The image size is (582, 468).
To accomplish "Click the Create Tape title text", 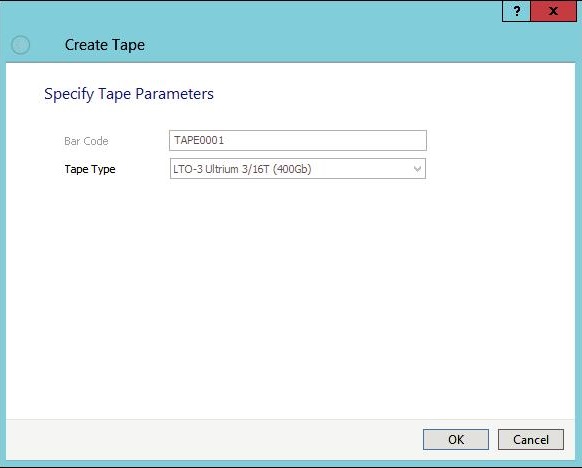I will click(x=105, y=45).
